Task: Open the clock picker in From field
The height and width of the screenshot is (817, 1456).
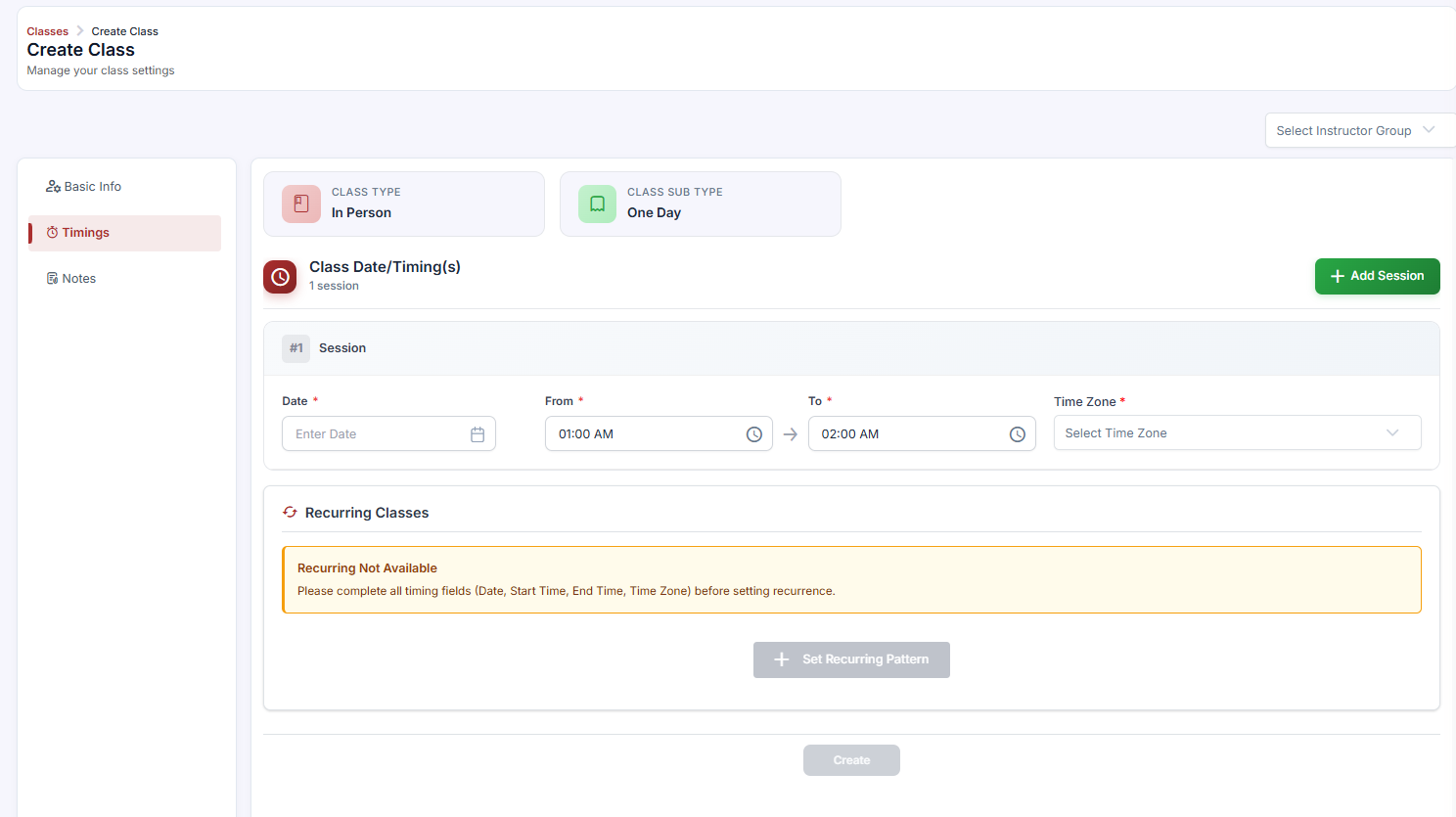Action: pos(754,434)
